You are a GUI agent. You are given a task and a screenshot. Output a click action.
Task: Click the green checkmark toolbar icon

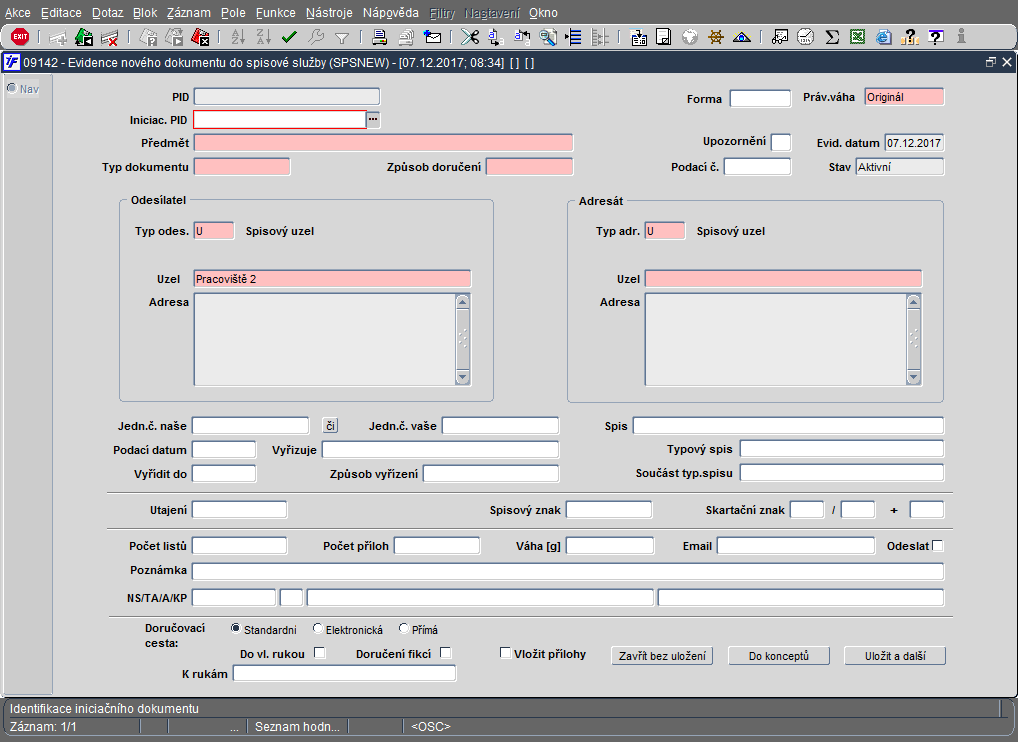(x=290, y=37)
